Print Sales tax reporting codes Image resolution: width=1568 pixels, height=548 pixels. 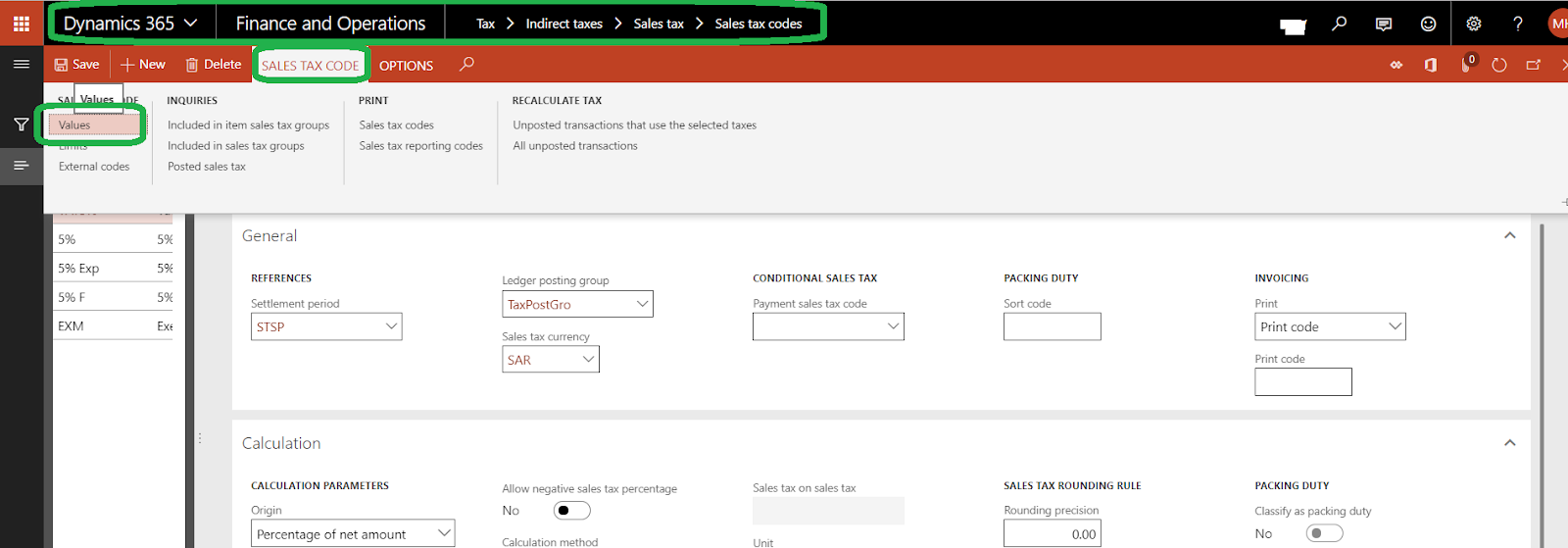420,146
